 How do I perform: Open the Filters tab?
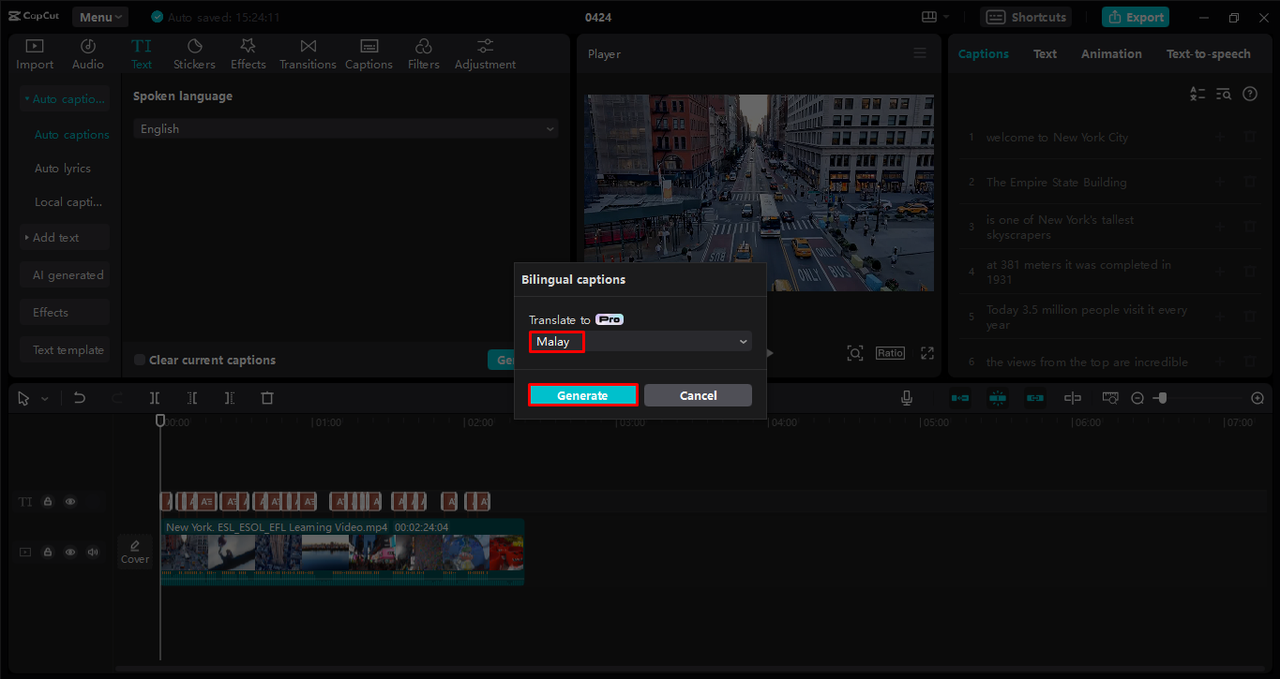(423, 54)
